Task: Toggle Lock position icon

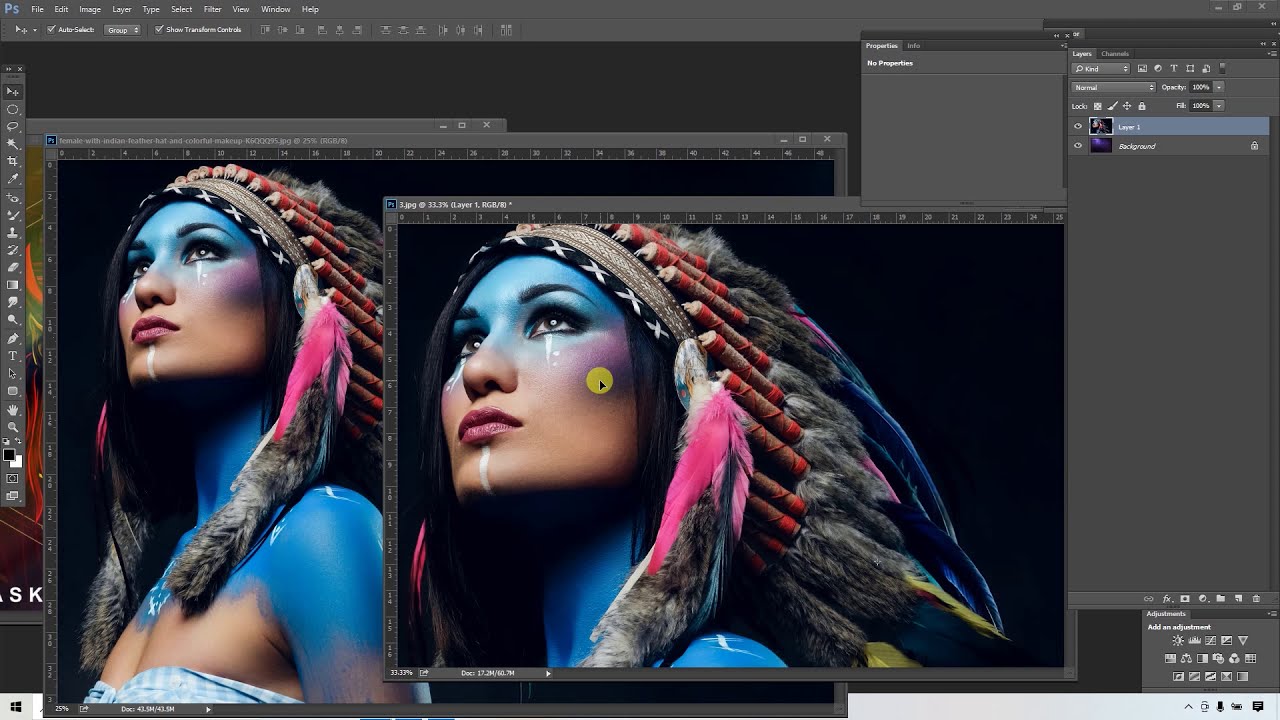Action: tap(1127, 106)
